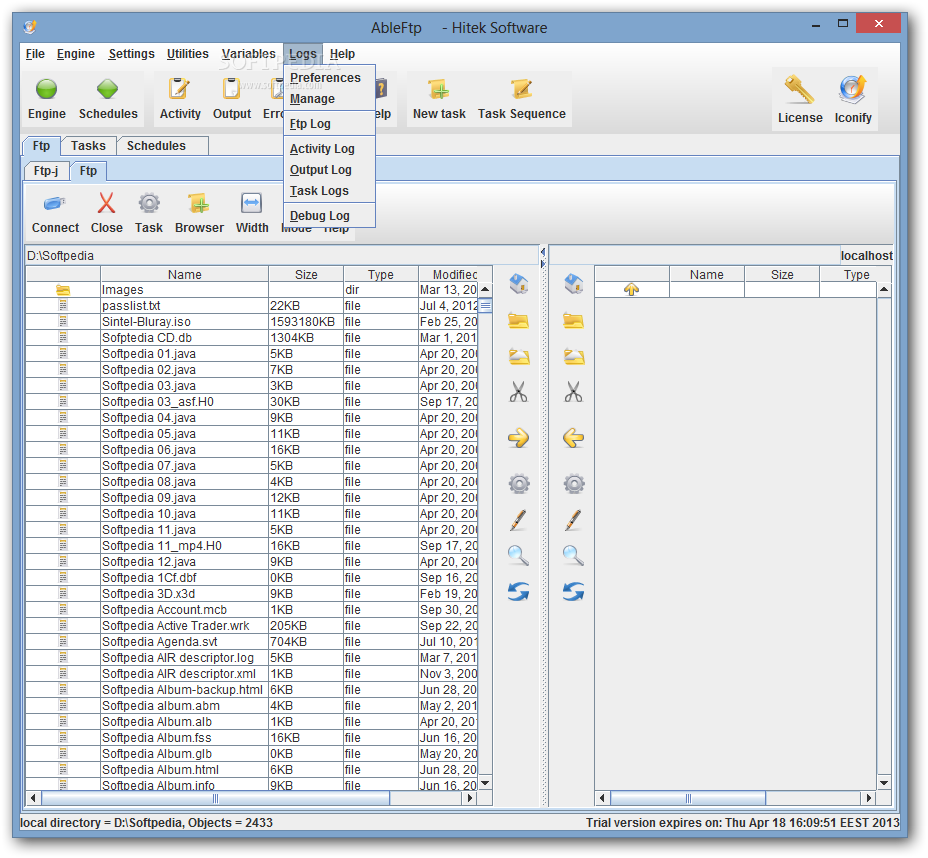
Task: Select Manage in the Logs menu
Action: tap(329, 99)
